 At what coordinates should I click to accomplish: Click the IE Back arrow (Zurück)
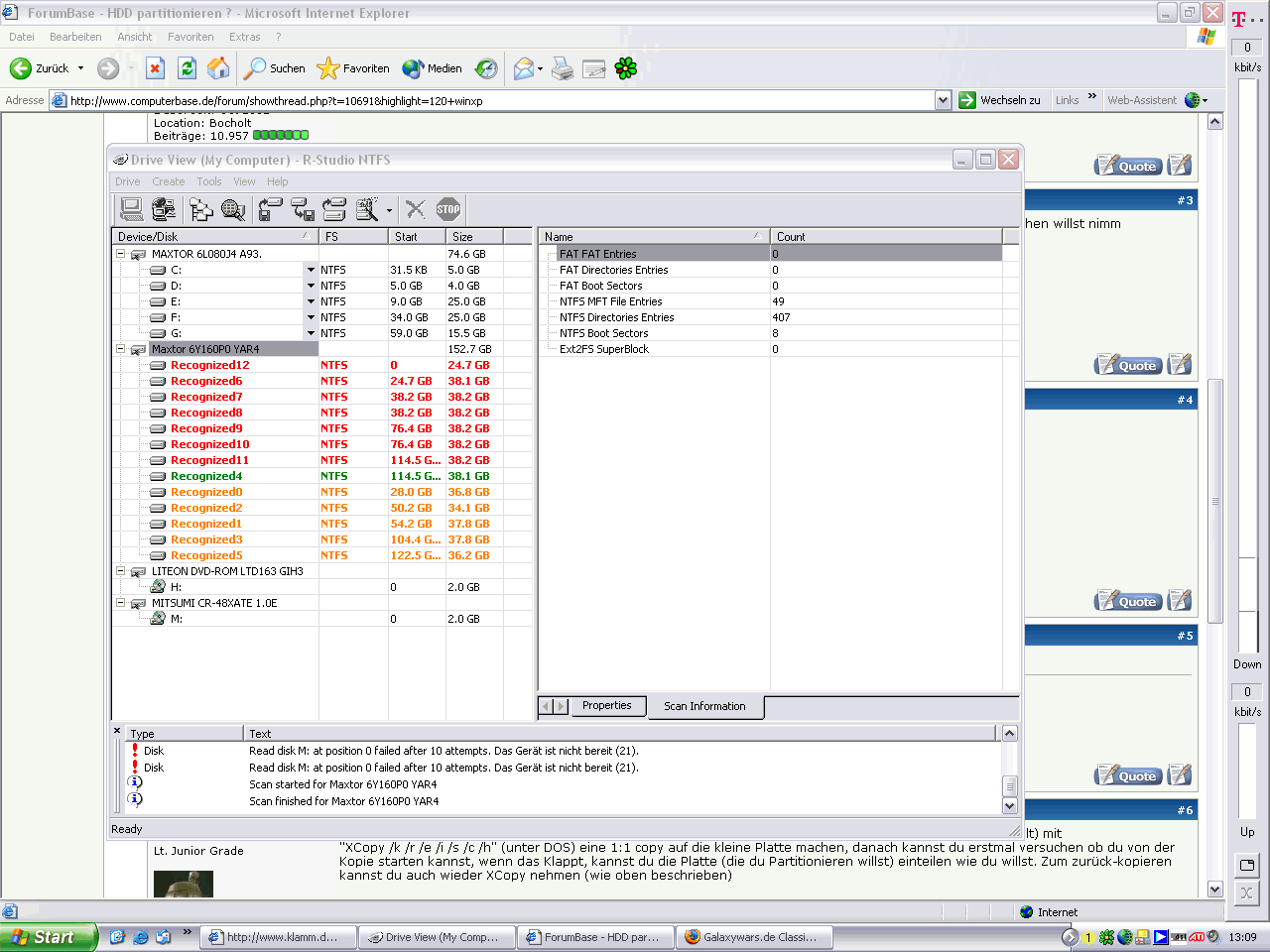click(39, 68)
